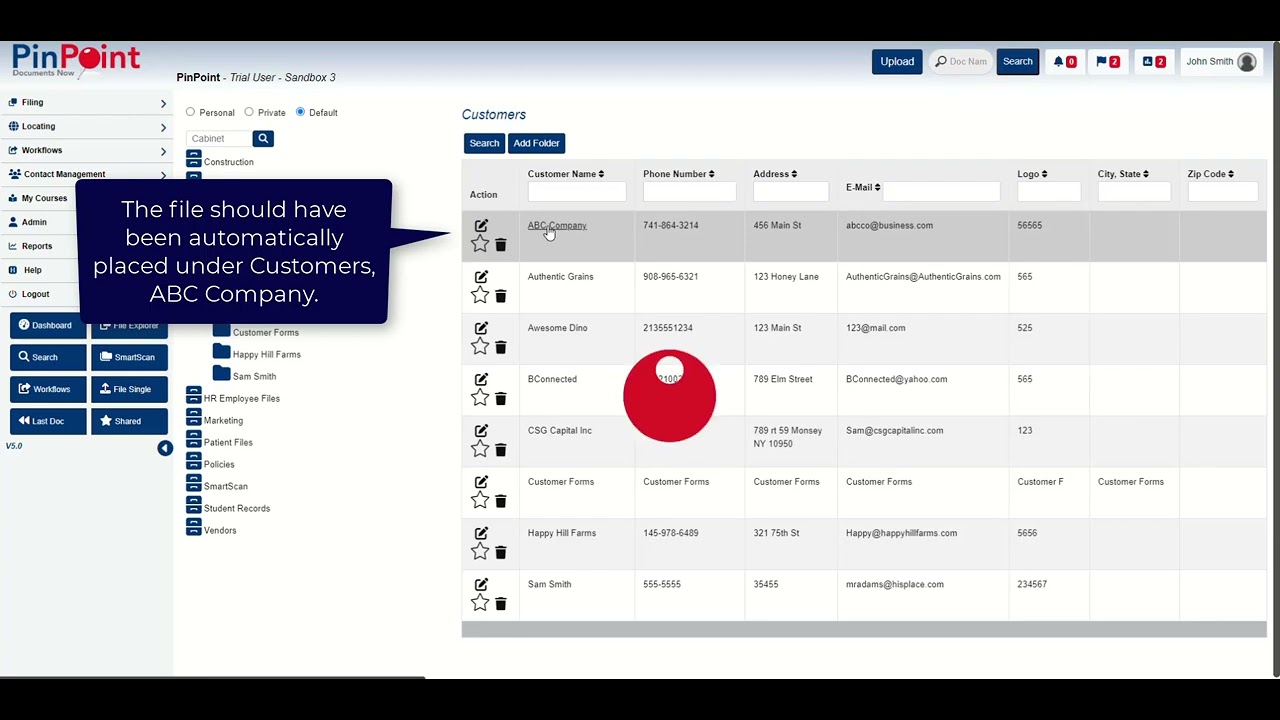This screenshot has height=720, width=1280.
Task: Open the File Single shortcut button
Action: [129, 389]
